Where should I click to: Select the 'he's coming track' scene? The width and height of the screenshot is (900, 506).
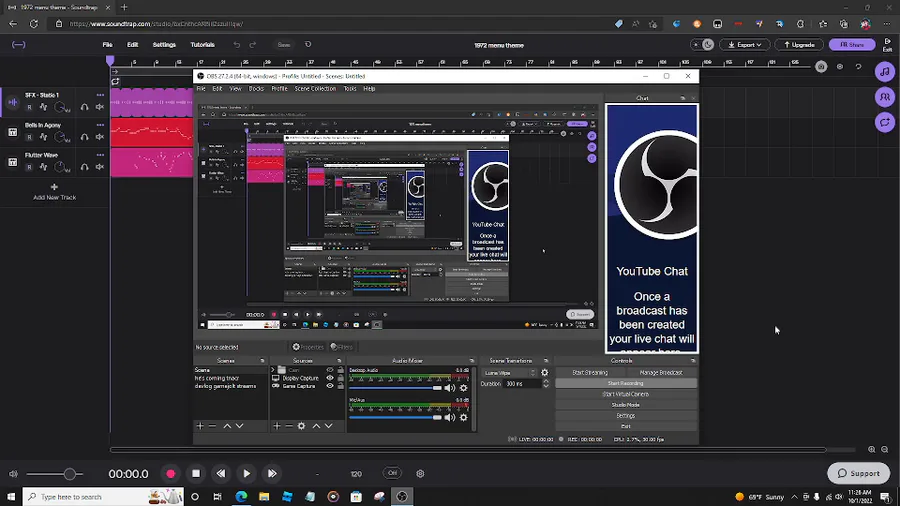217,378
